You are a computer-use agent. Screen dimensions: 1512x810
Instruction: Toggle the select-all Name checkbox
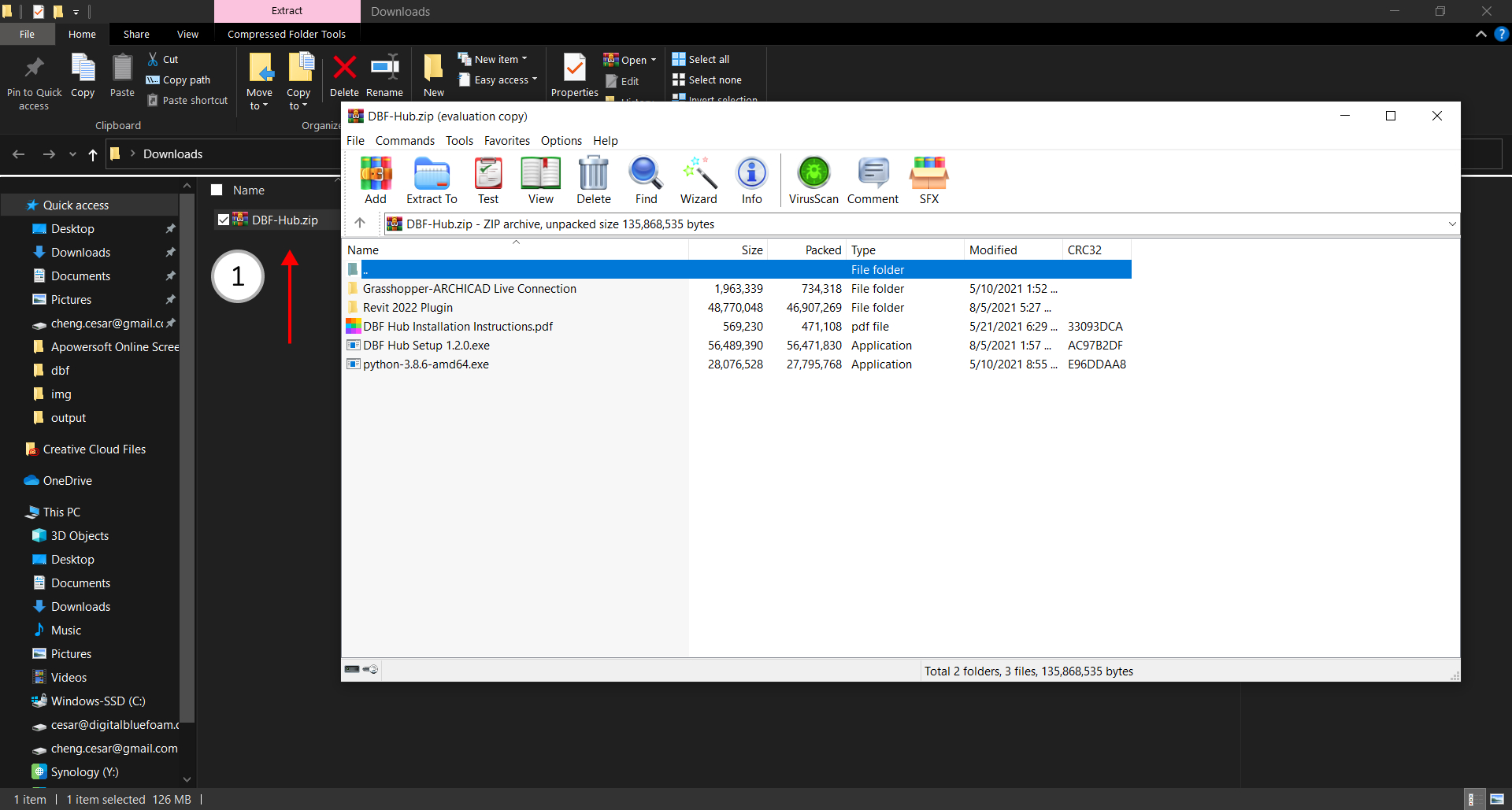(217, 190)
